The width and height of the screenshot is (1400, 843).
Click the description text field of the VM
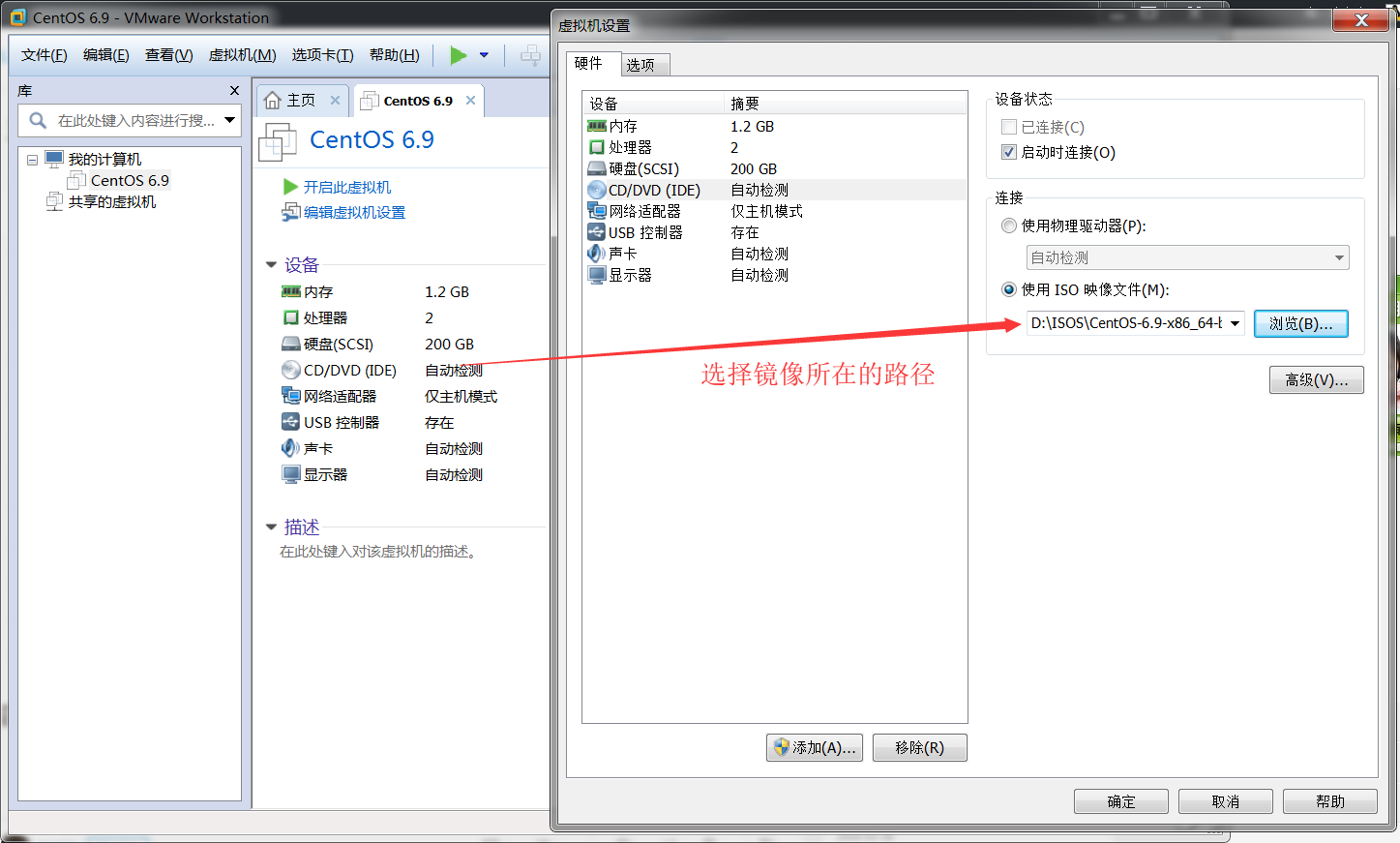click(x=378, y=552)
